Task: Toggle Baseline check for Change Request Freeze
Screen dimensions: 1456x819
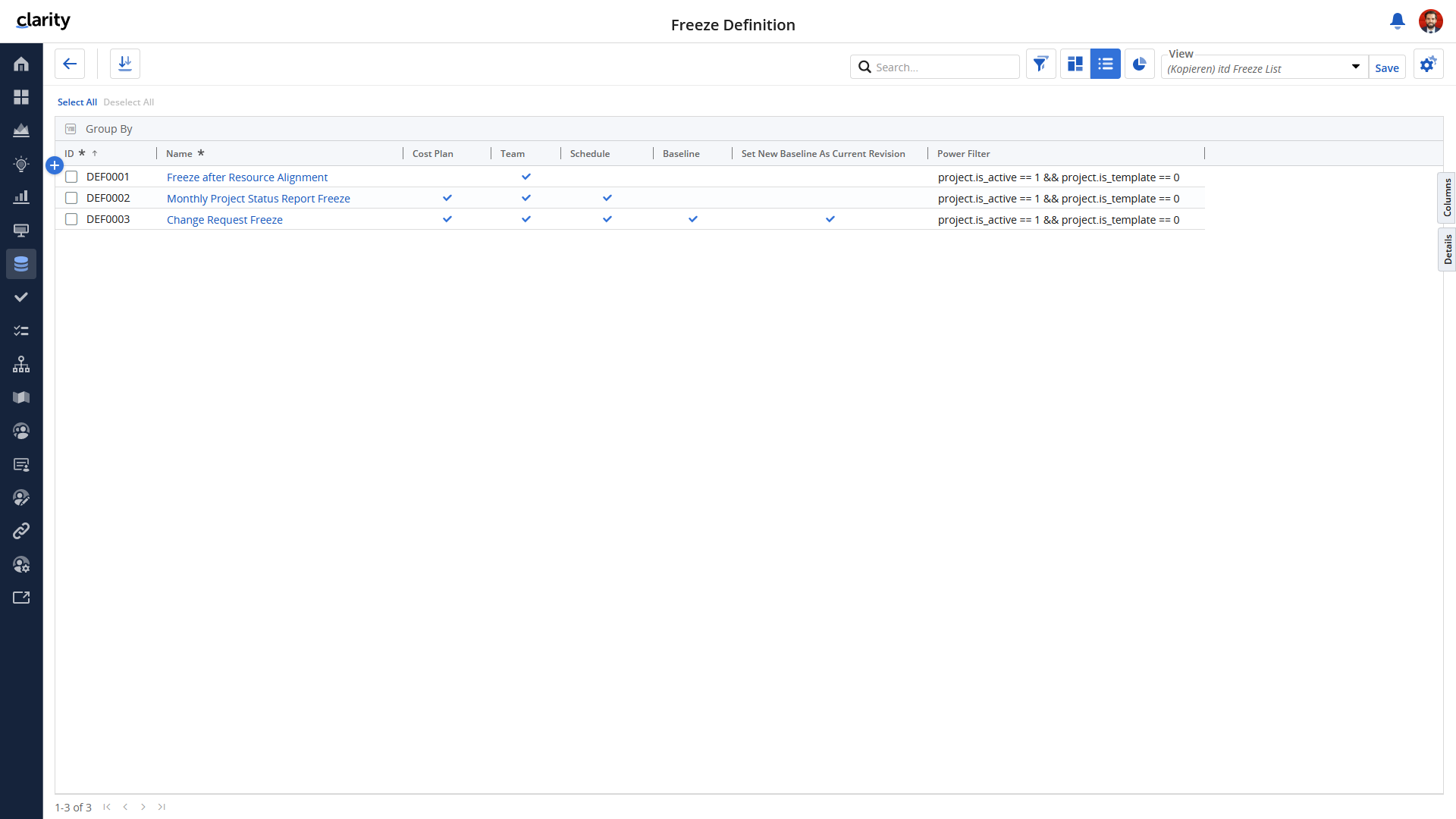Action: [693, 219]
